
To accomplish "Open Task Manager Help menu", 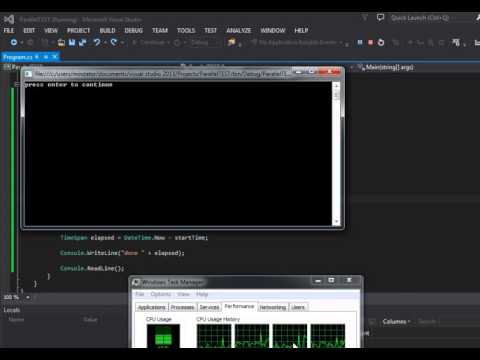I will pos(202,294).
